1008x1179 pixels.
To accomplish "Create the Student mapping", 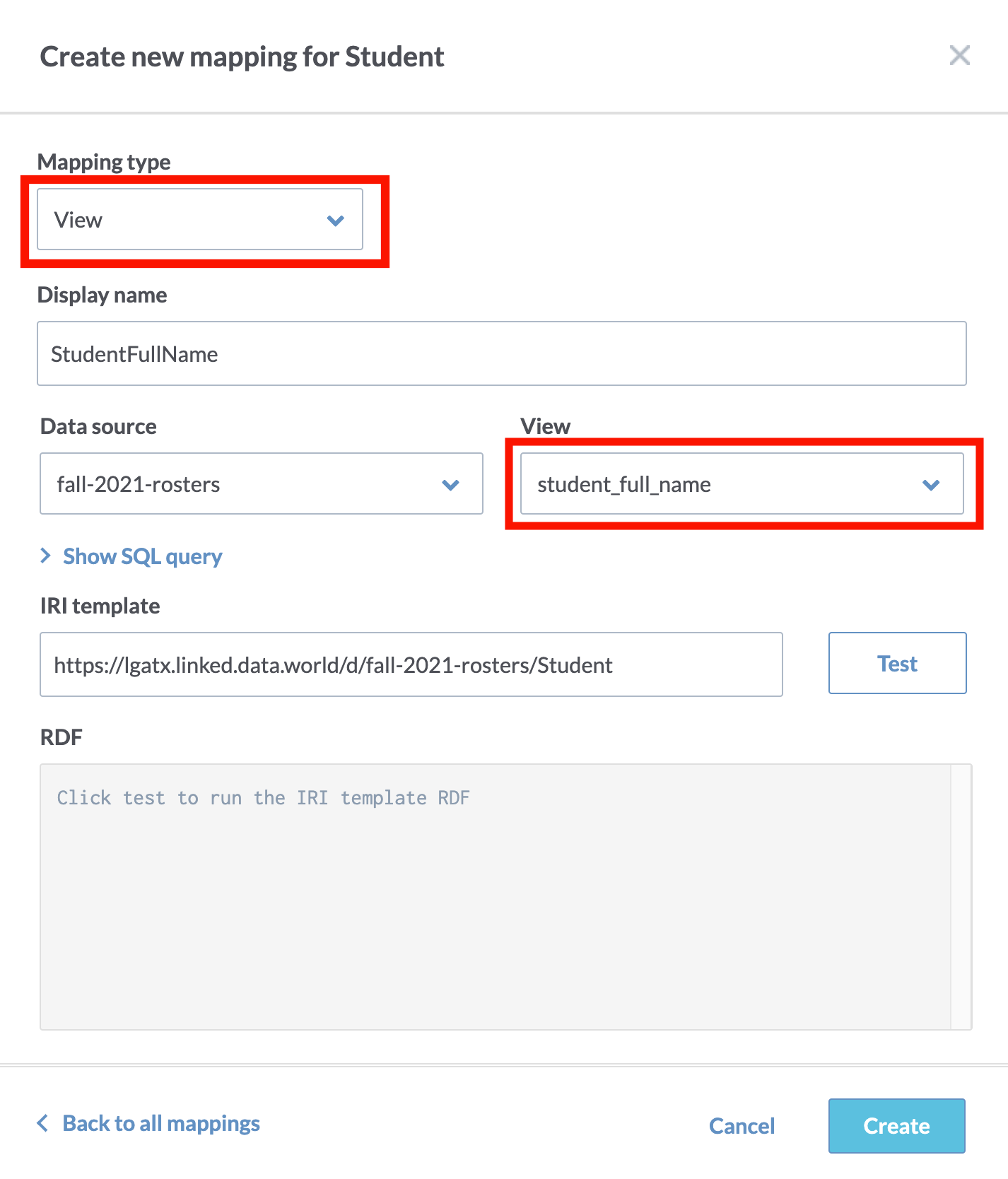I will 896,1125.
